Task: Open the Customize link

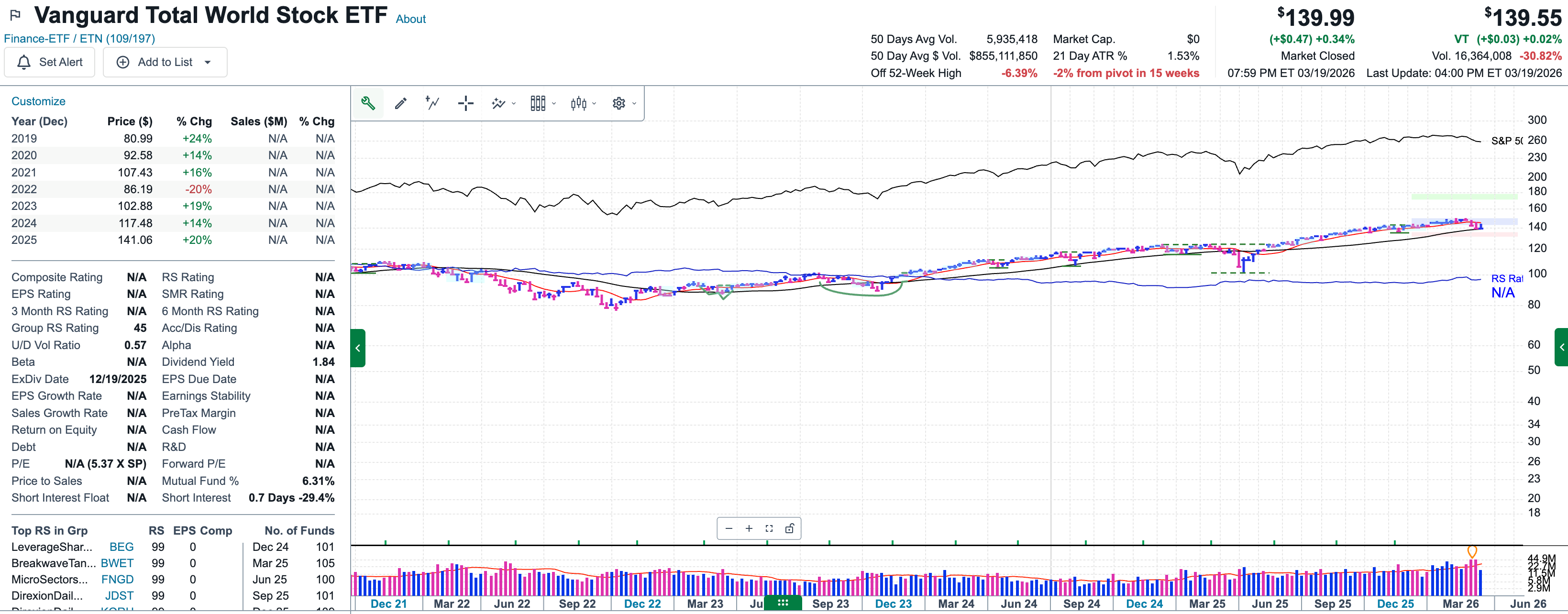Action: [x=38, y=101]
